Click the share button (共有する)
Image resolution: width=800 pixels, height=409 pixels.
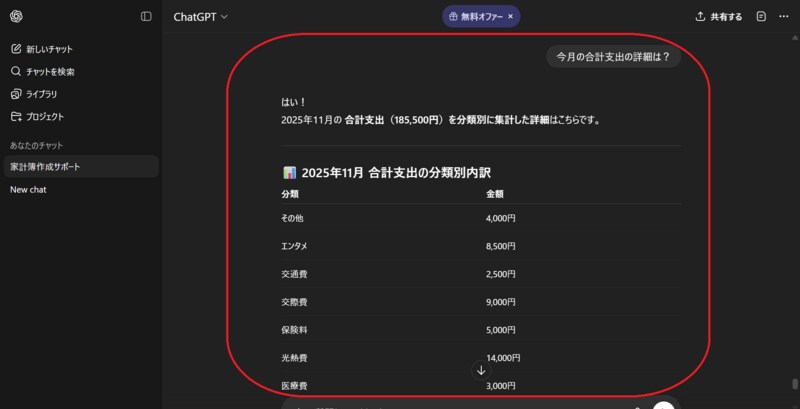coord(718,17)
